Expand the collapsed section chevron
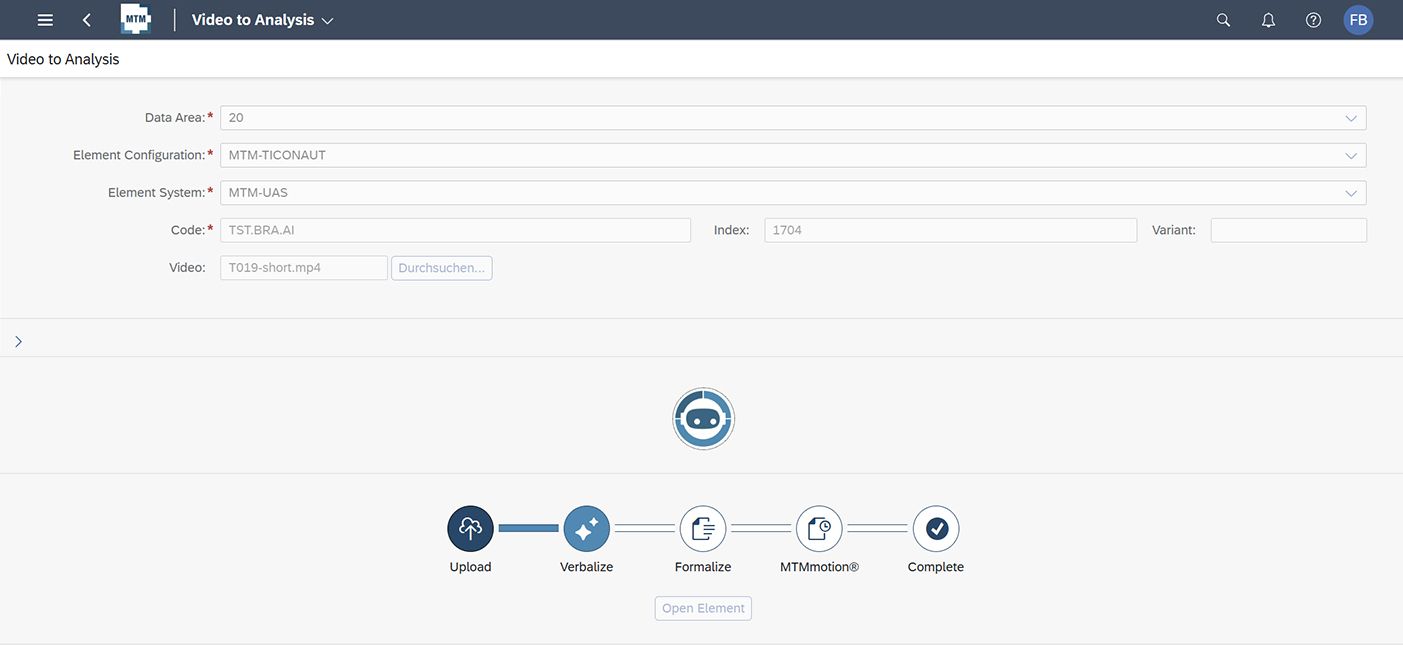Screen dimensions: 1403x645 coord(18,341)
